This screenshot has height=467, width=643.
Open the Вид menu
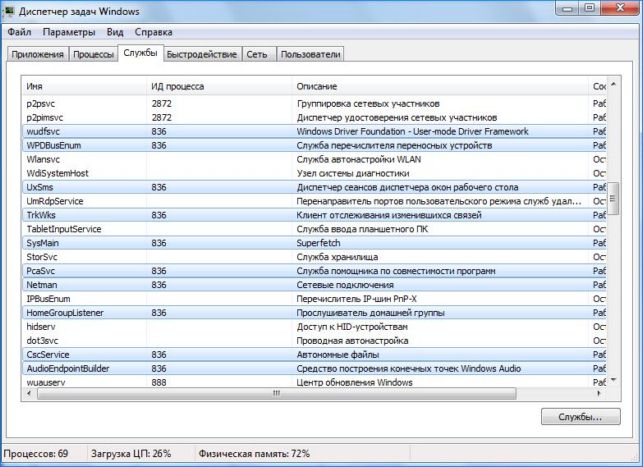[115, 32]
